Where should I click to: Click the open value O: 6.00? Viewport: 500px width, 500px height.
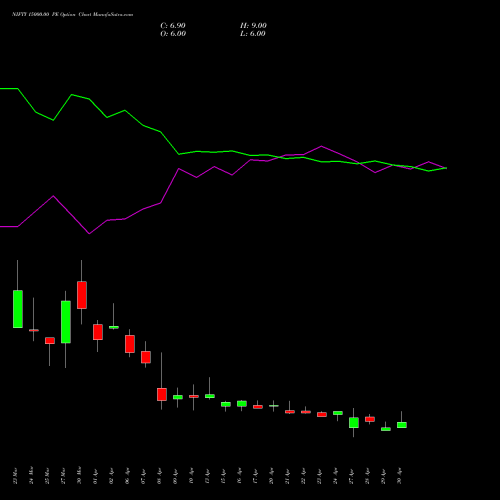pyautogui.click(x=173, y=34)
